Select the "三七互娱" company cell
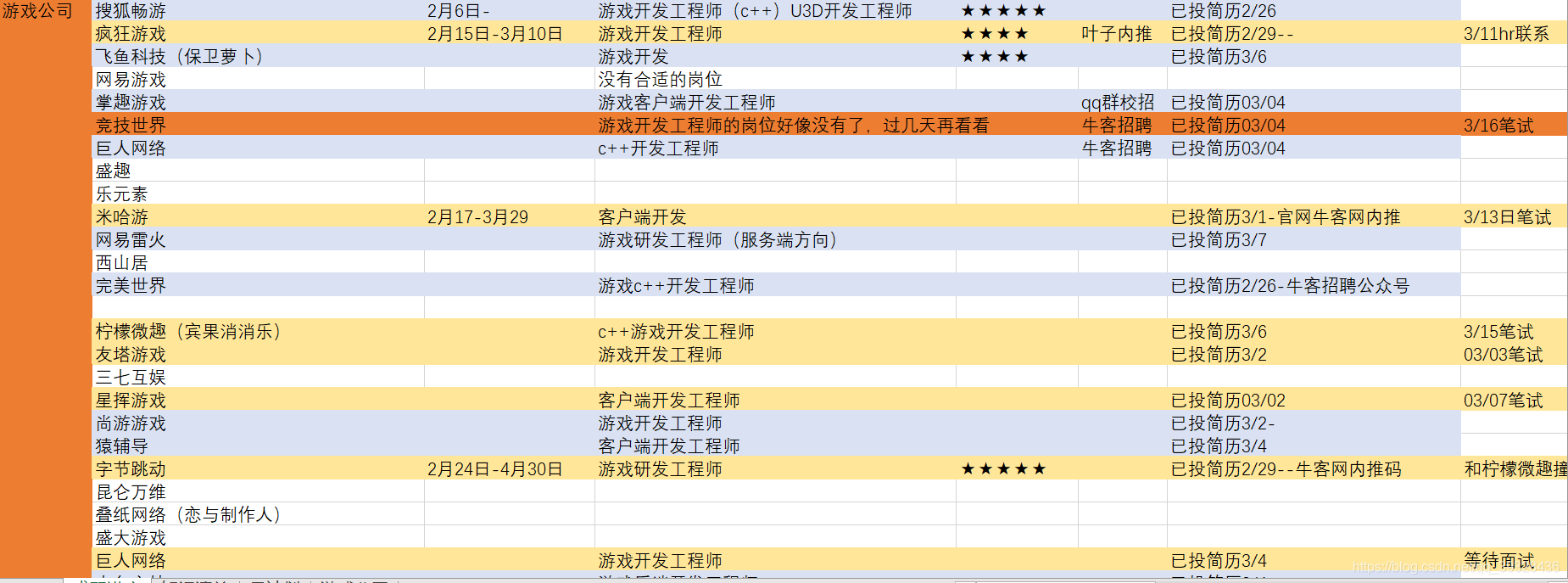The image size is (1568, 583). coord(259,377)
